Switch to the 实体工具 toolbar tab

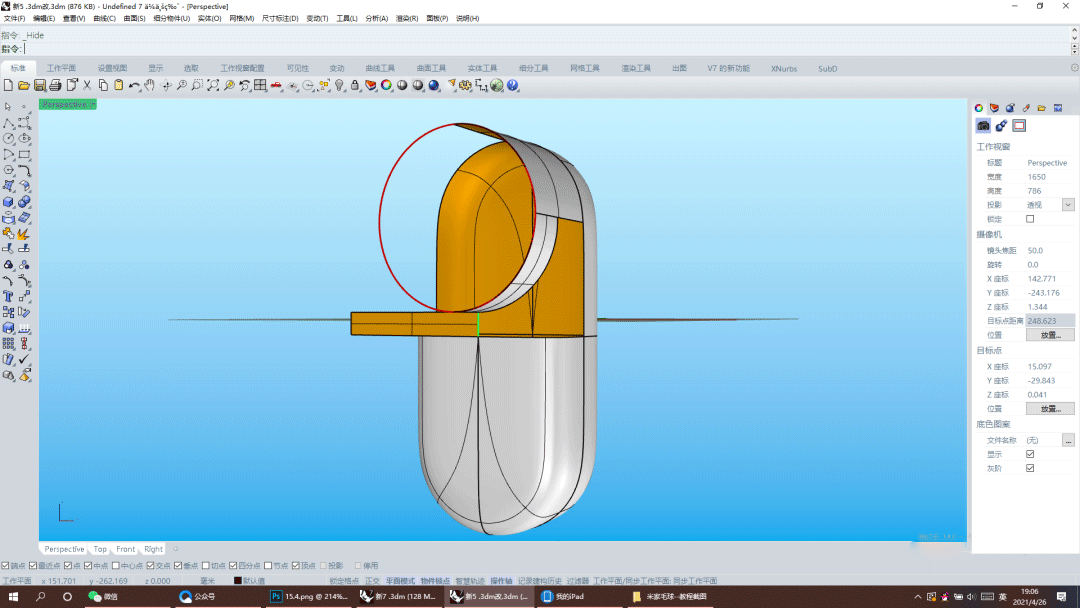tap(482, 68)
